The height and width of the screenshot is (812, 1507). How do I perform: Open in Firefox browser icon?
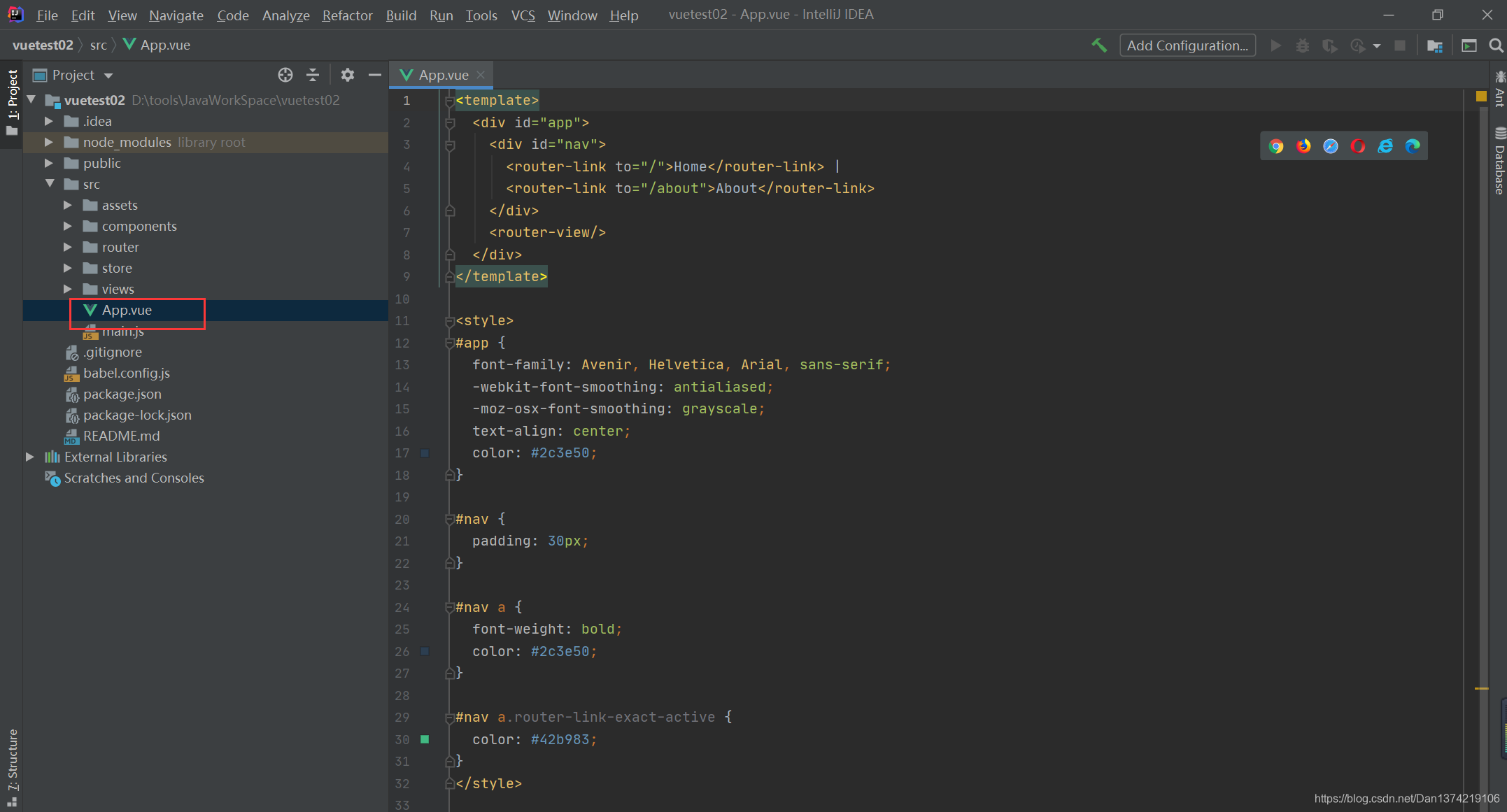1303,146
